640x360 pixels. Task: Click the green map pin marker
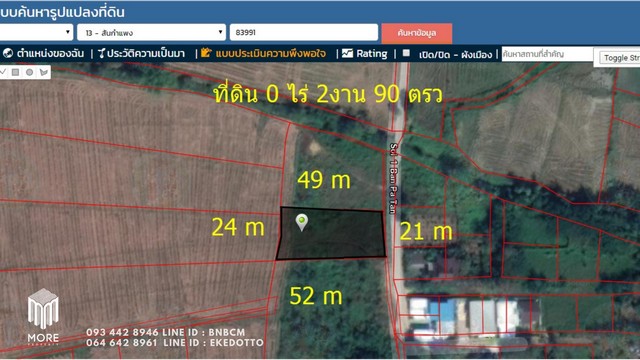click(x=302, y=222)
